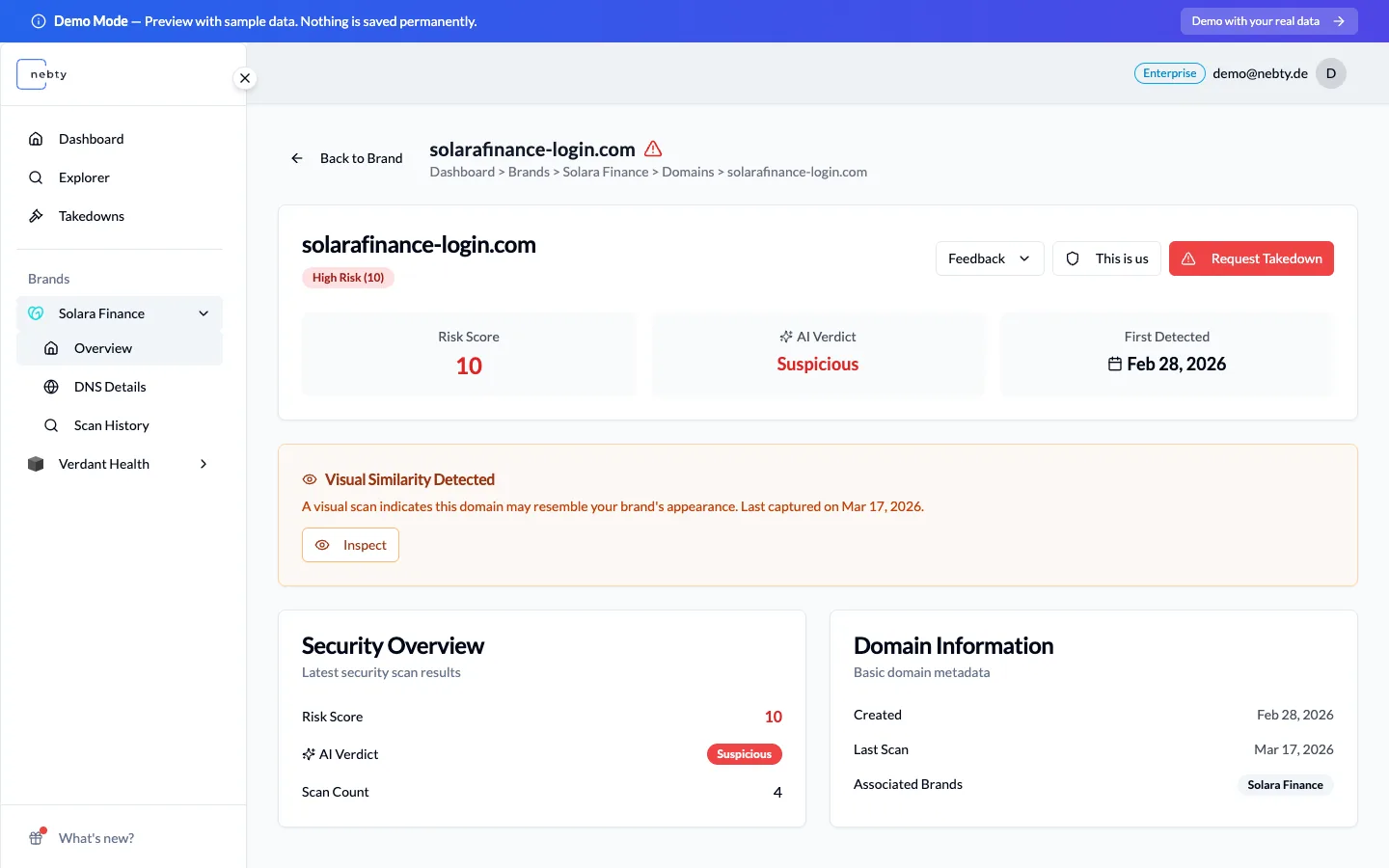Open Scan History page

tap(120, 425)
